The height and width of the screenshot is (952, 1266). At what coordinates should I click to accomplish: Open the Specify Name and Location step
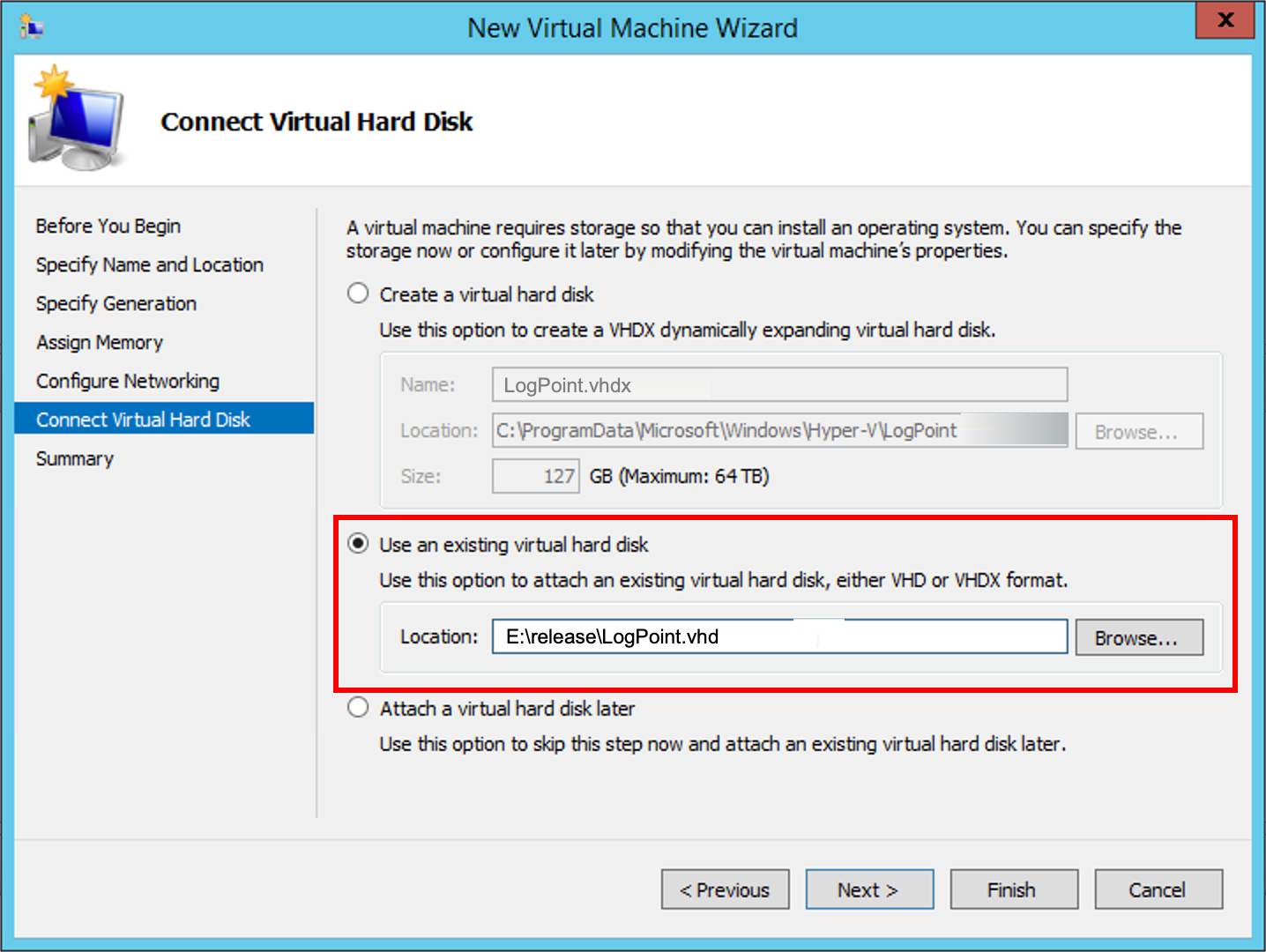coord(149,264)
